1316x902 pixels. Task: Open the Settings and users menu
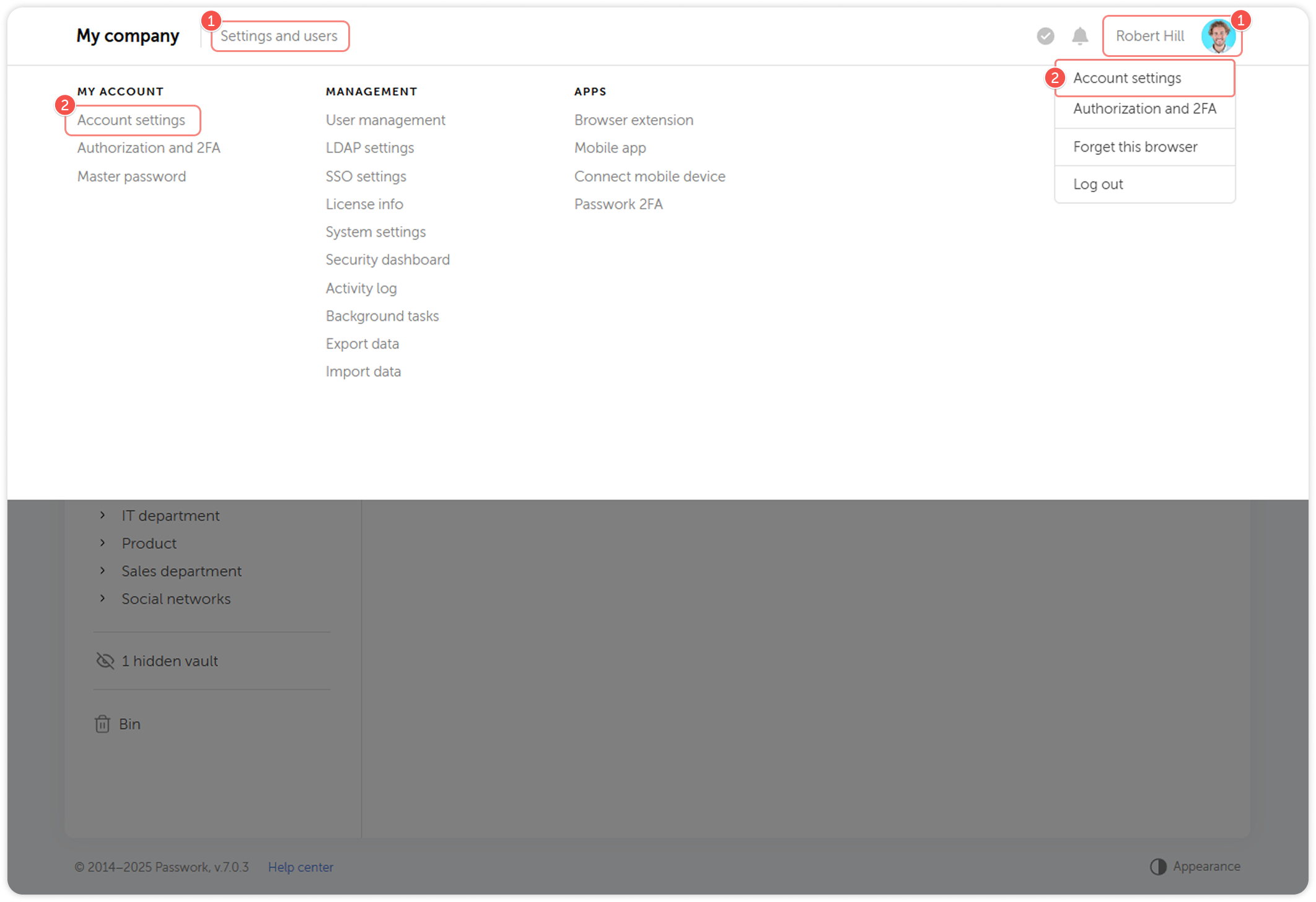(279, 36)
